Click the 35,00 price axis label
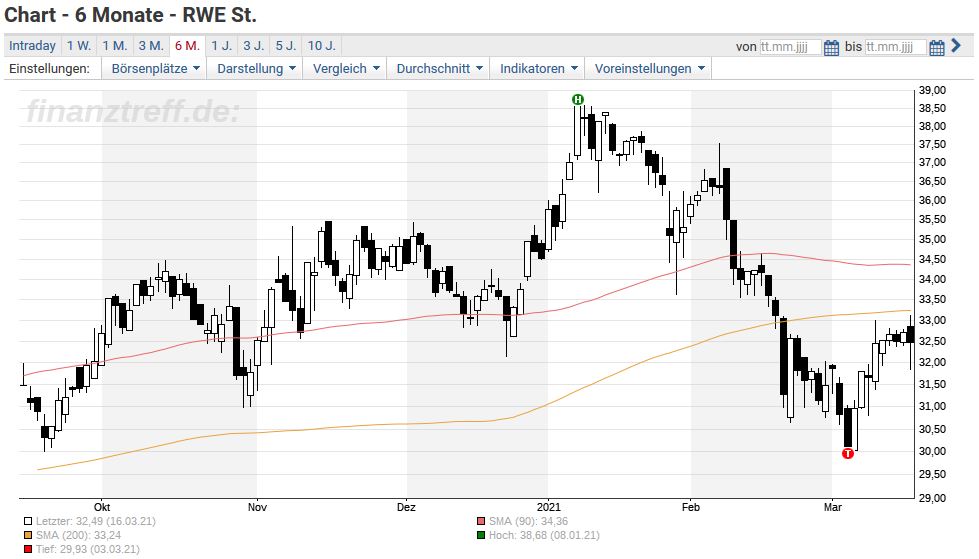 933,239
